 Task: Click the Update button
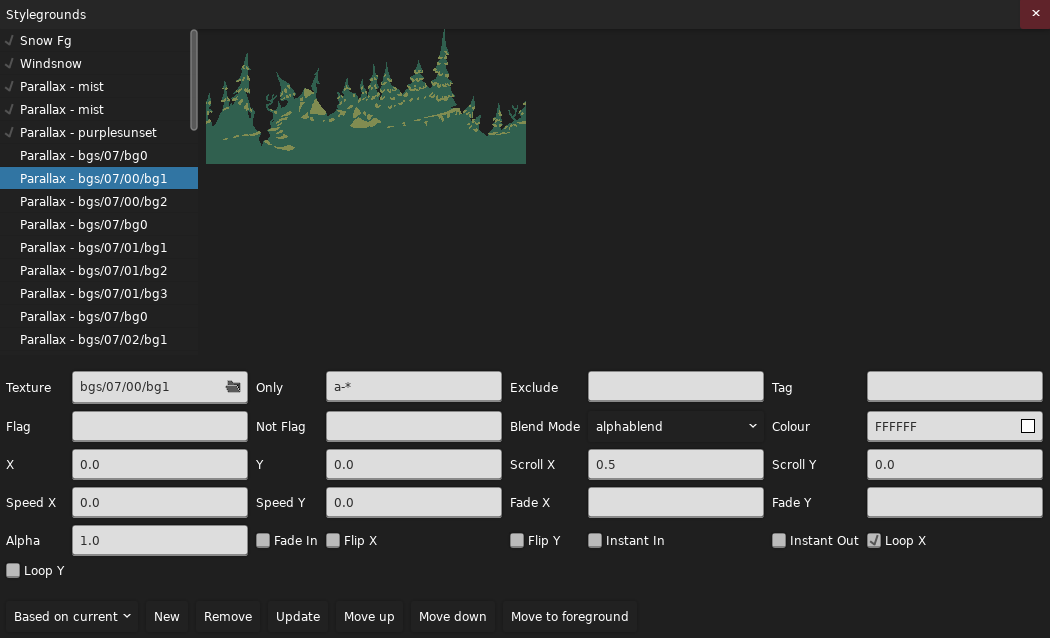(x=298, y=617)
